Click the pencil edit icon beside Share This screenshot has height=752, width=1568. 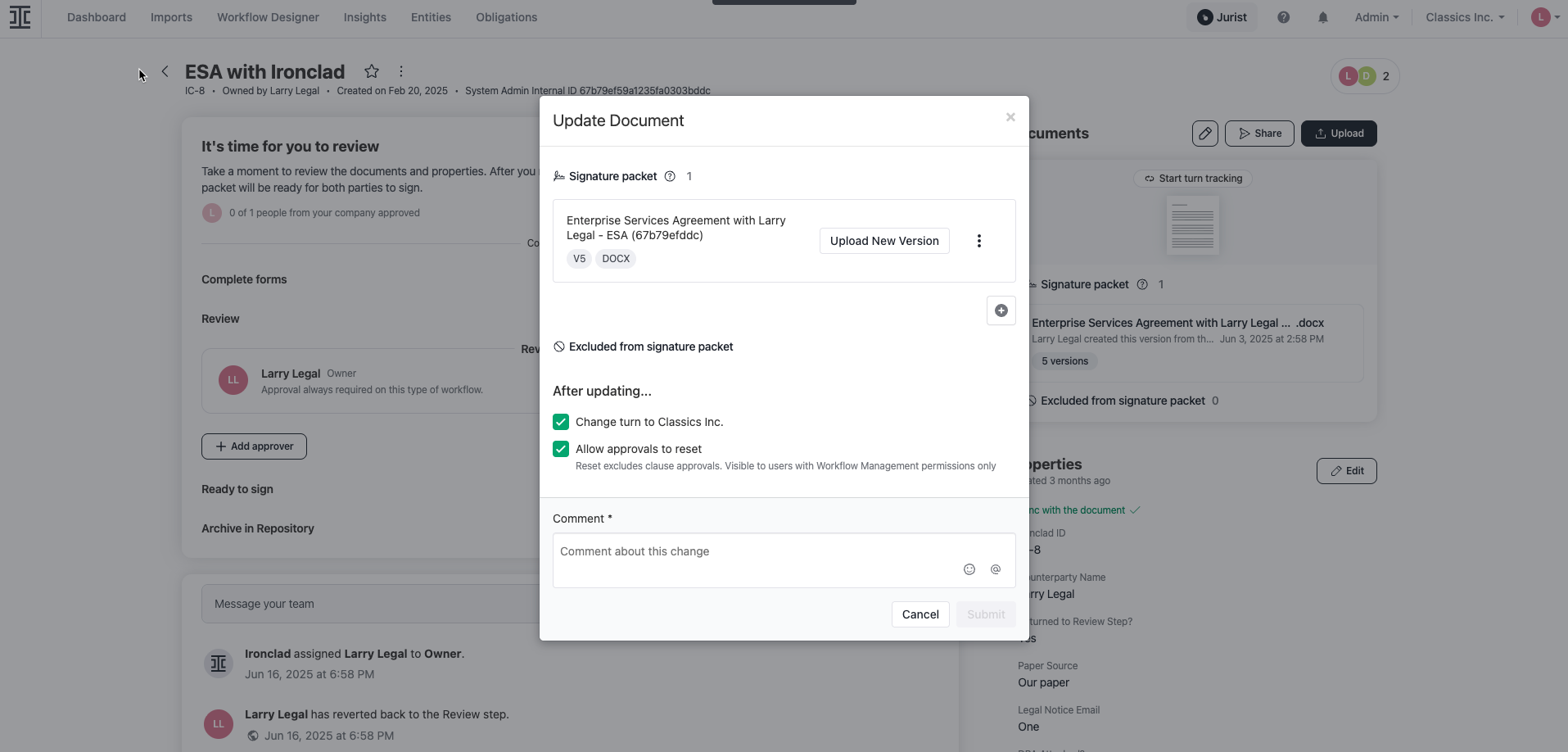tap(1204, 133)
